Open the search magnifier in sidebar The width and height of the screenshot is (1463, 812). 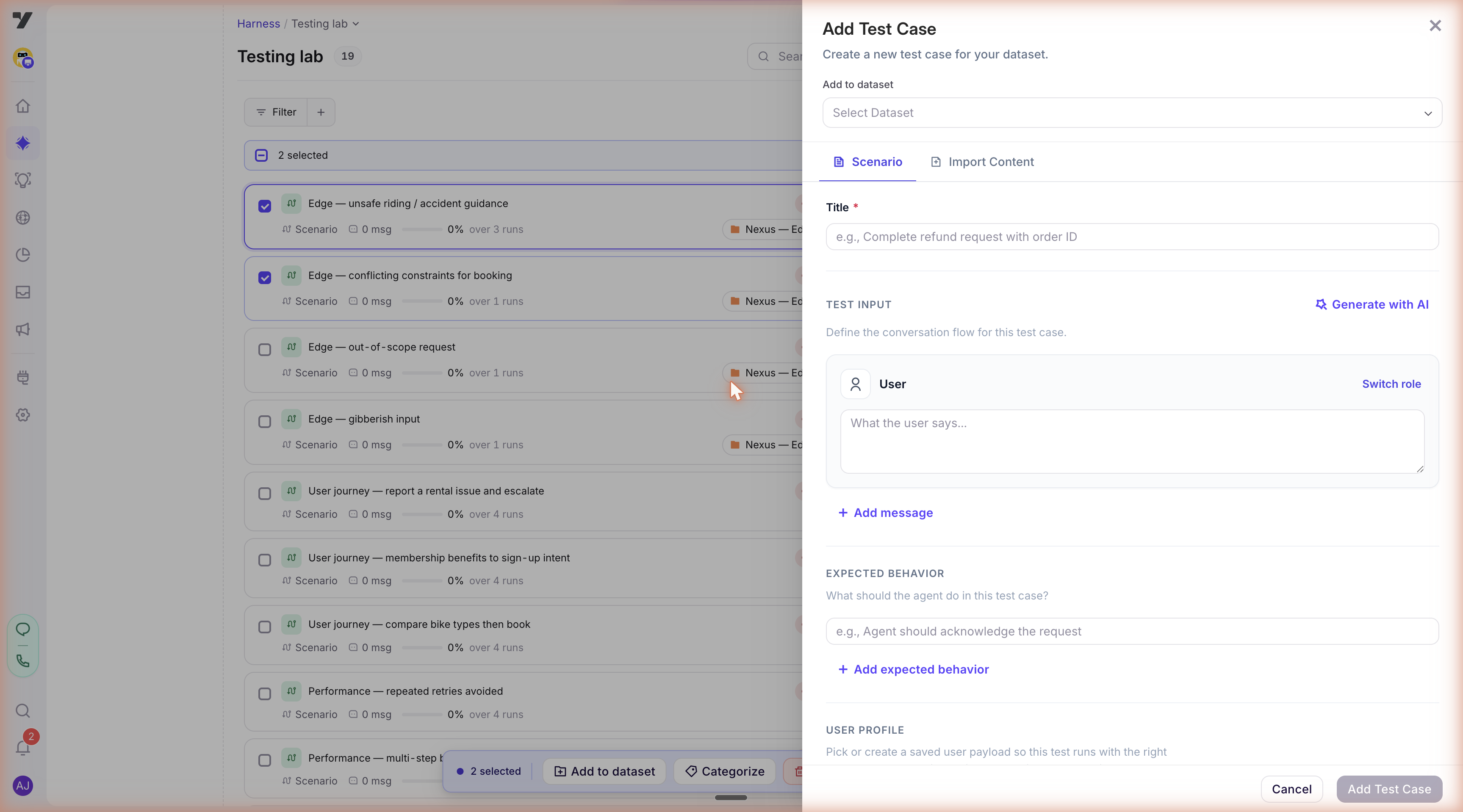point(23,711)
